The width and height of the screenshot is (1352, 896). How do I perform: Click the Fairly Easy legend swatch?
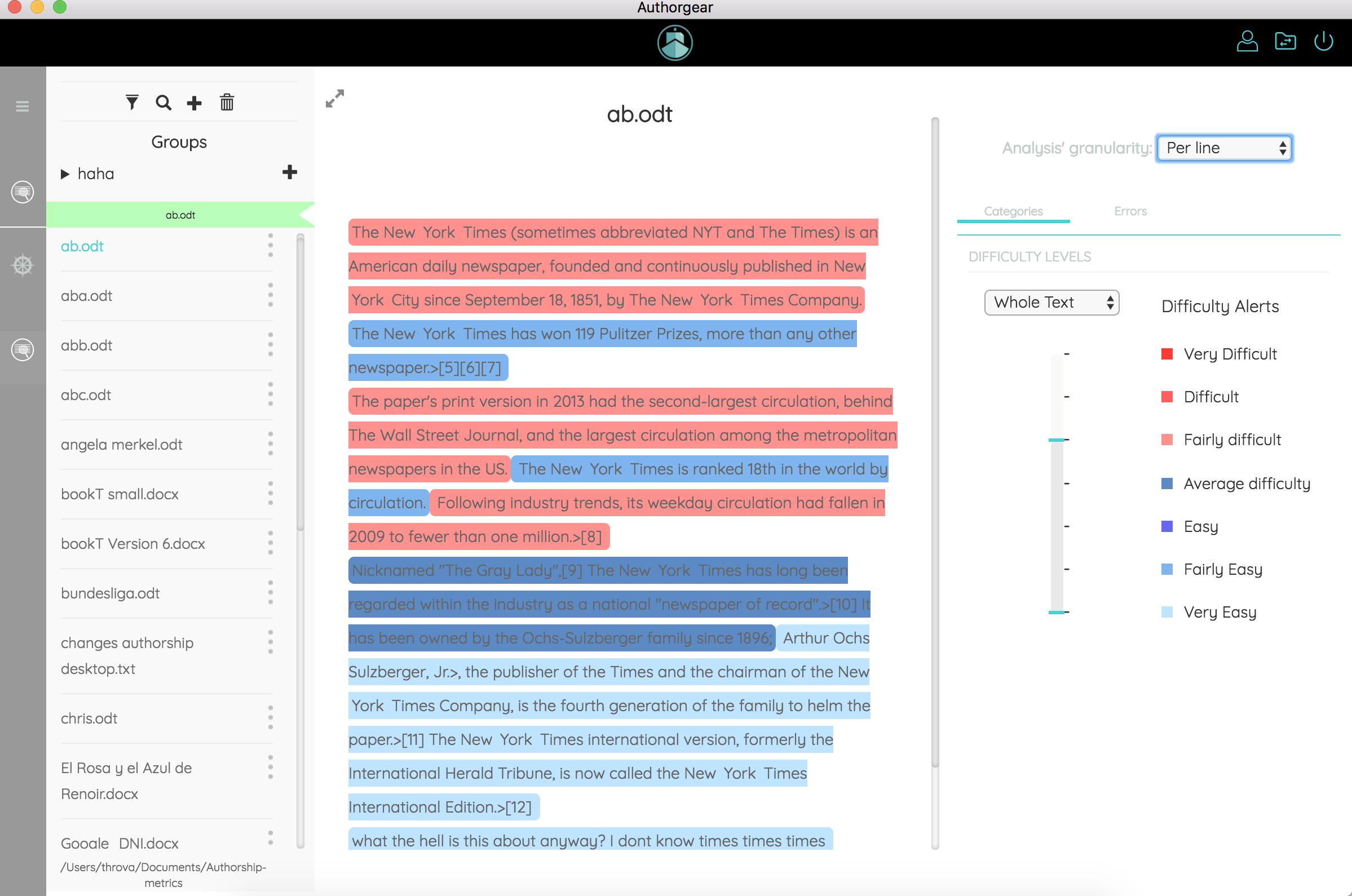(1167, 569)
